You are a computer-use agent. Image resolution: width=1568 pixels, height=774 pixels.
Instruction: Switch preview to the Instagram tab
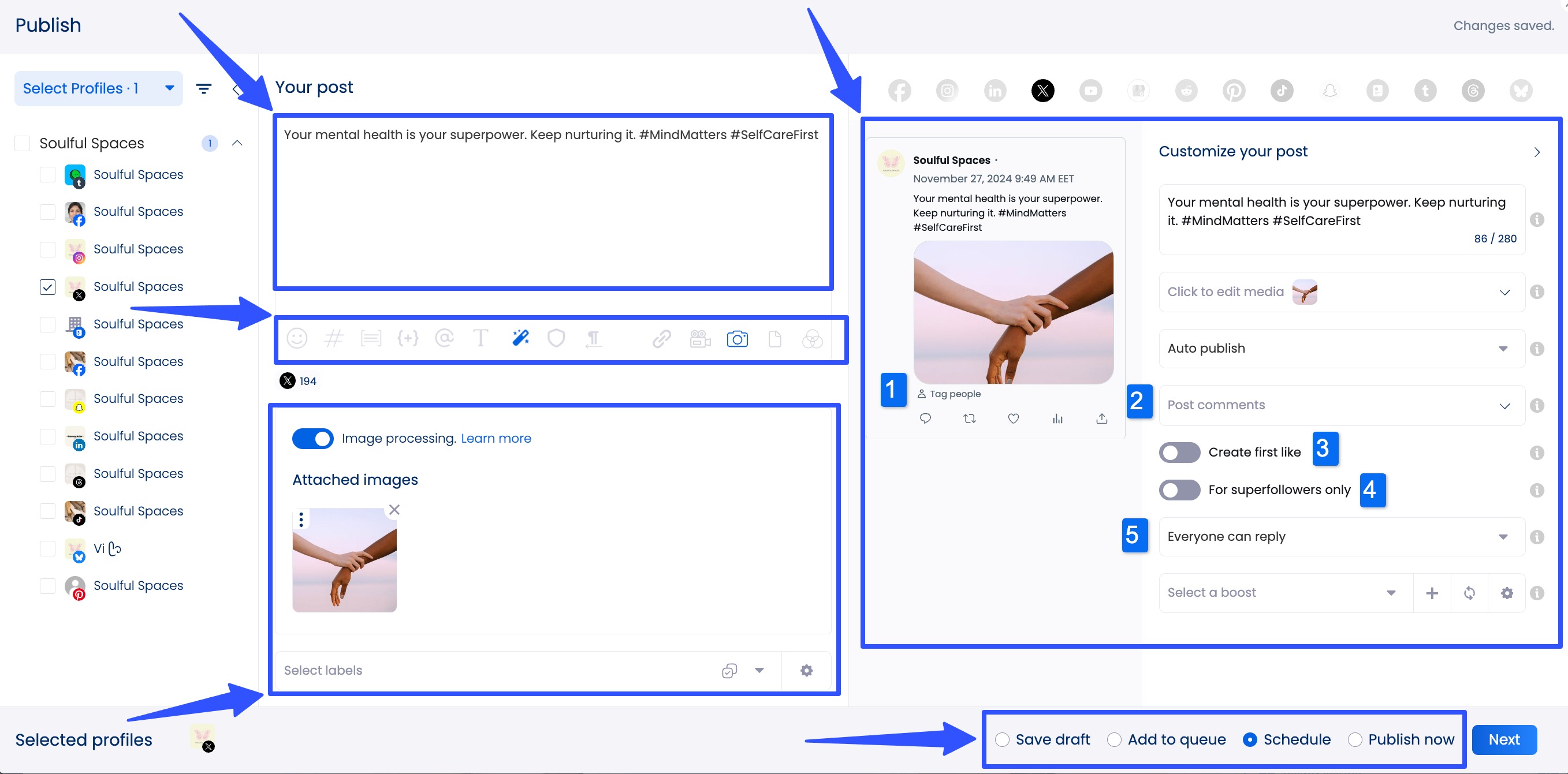[x=947, y=90]
